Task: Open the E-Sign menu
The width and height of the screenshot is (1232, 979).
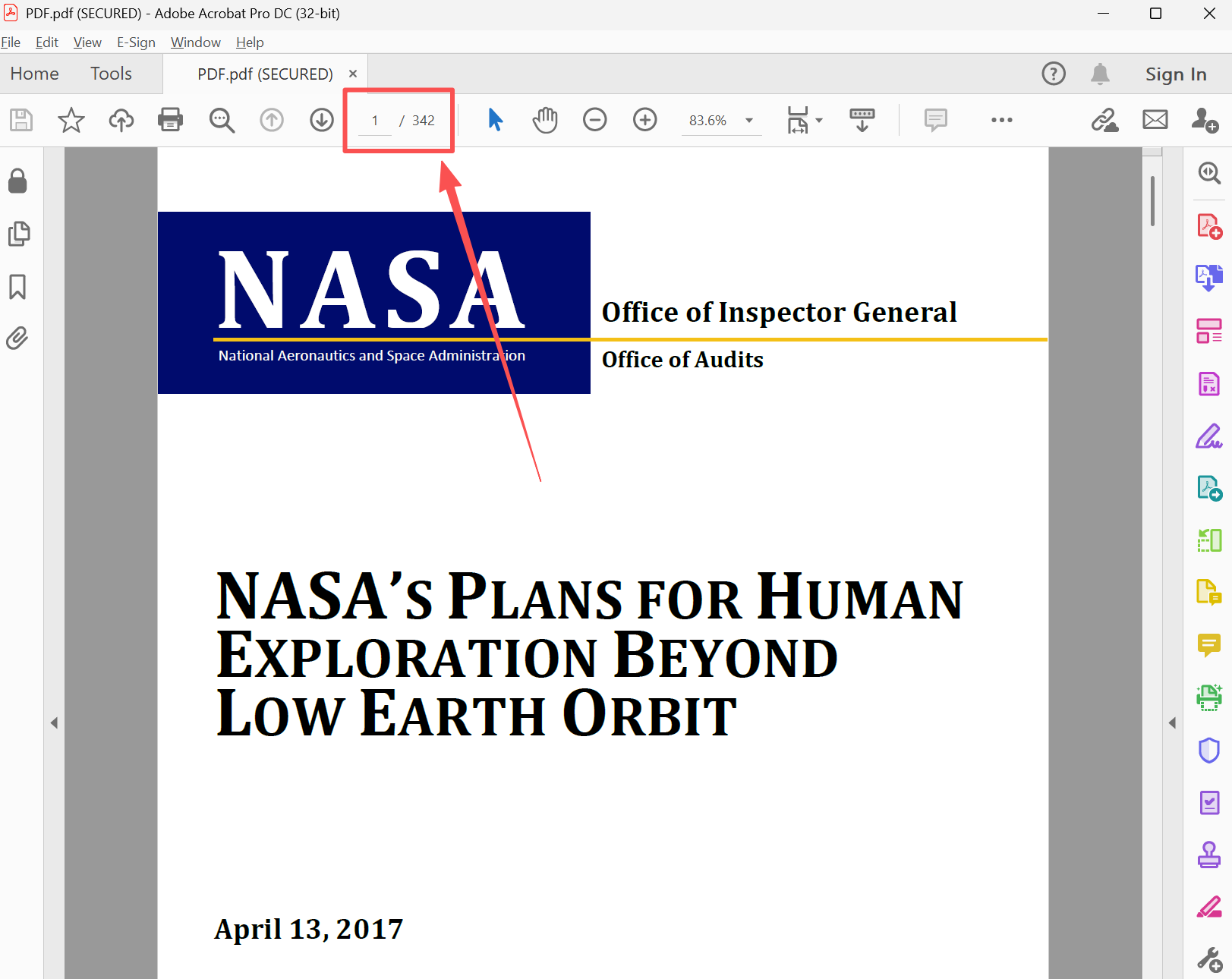Action: (136, 42)
